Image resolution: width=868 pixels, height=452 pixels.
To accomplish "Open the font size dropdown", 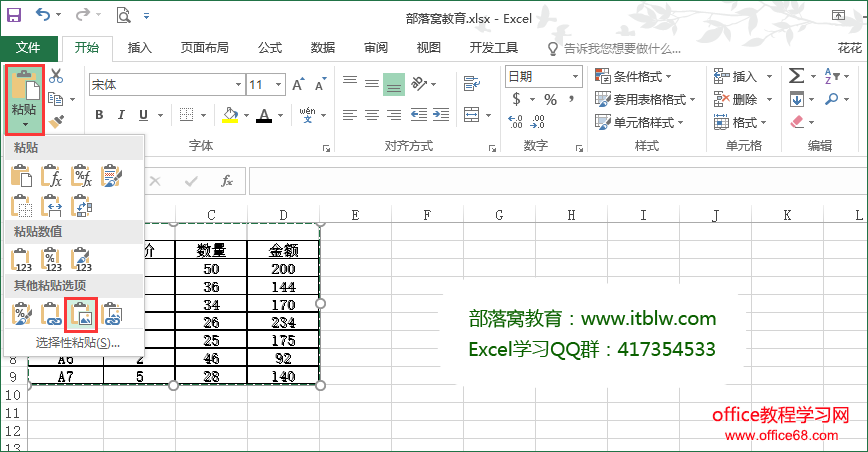I will pos(278,85).
